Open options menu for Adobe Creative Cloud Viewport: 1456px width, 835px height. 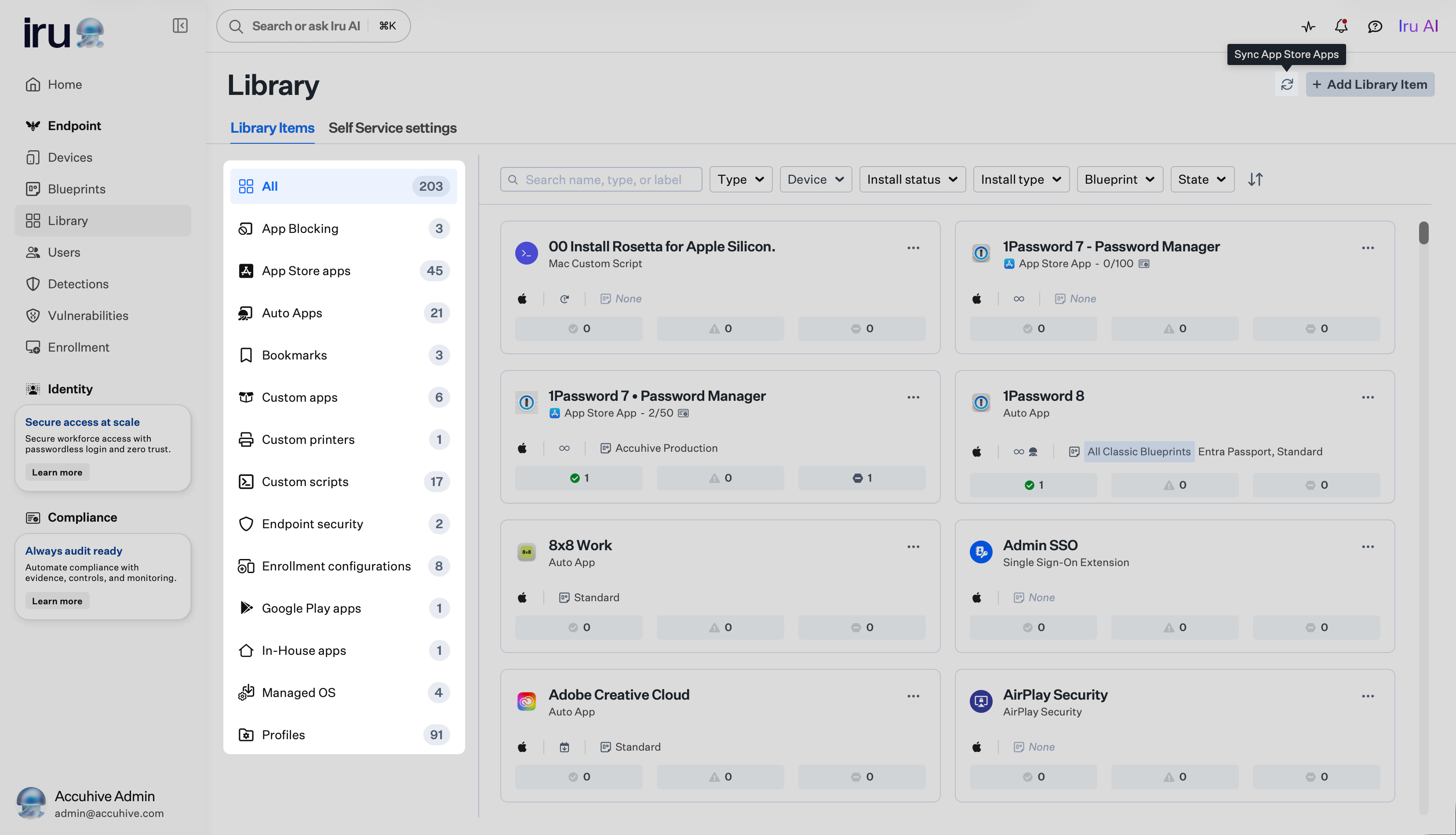[x=914, y=696]
